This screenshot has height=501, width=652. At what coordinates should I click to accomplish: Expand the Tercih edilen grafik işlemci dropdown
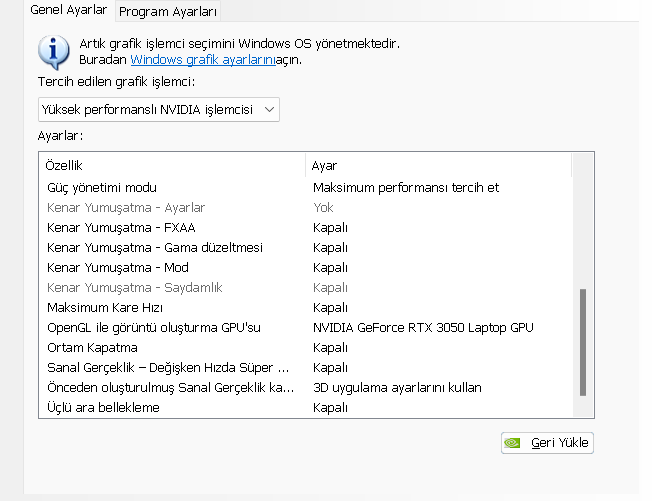(x=158, y=108)
